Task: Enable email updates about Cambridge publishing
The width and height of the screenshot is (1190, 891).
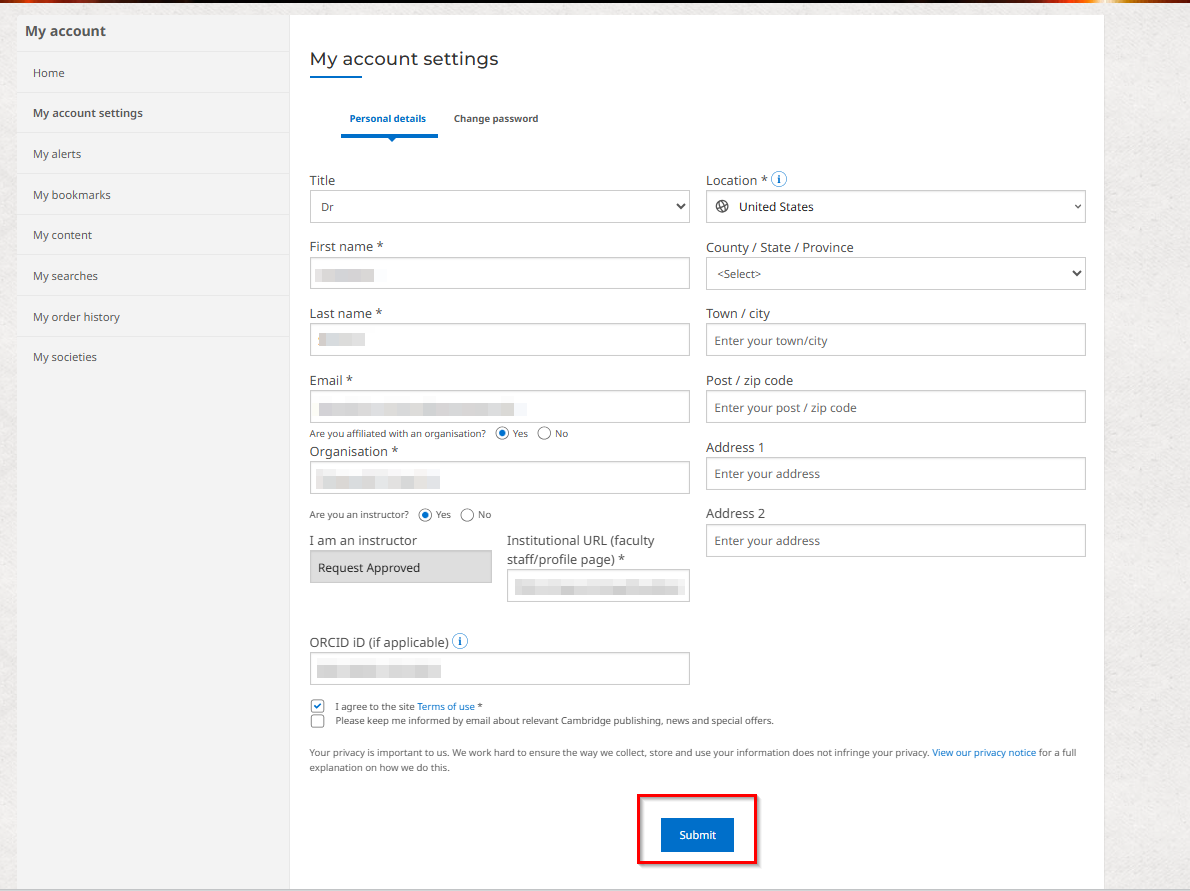Action: point(317,721)
